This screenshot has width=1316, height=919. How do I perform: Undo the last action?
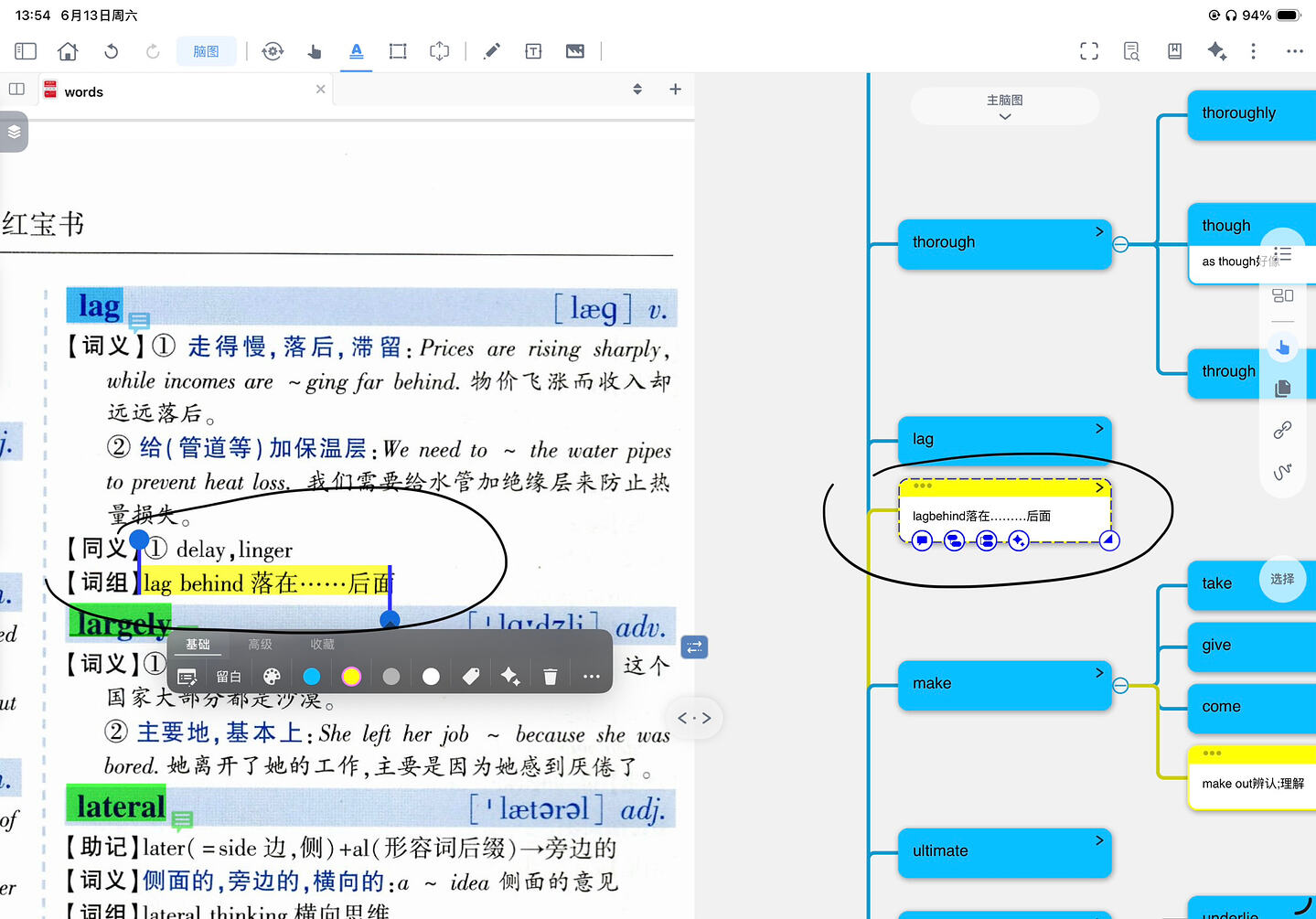pyautogui.click(x=111, y=51)
